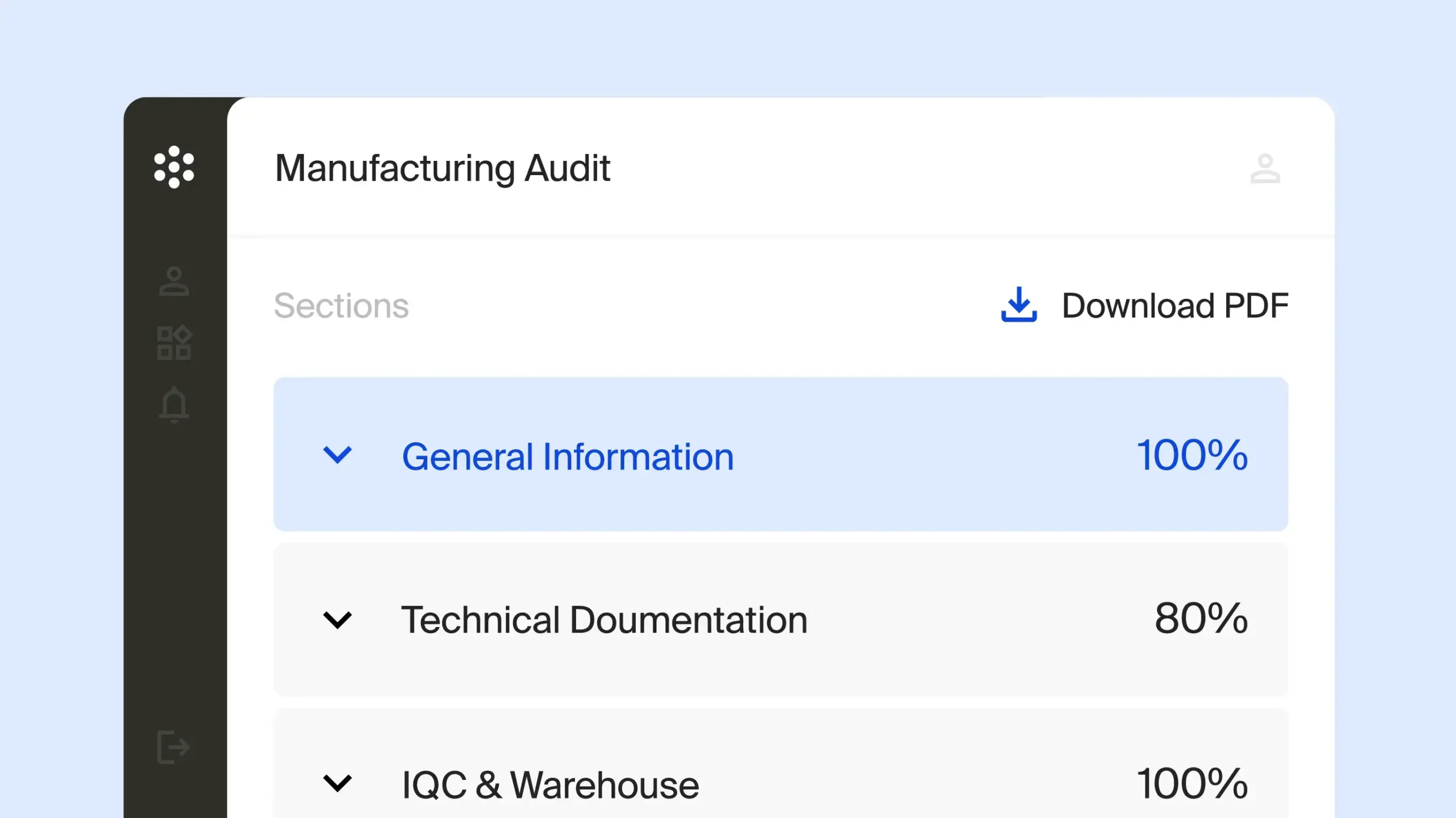The image size is (1456, 818).
Task: Open the user profile icon in sidebar
Action: tap(174, 281)
